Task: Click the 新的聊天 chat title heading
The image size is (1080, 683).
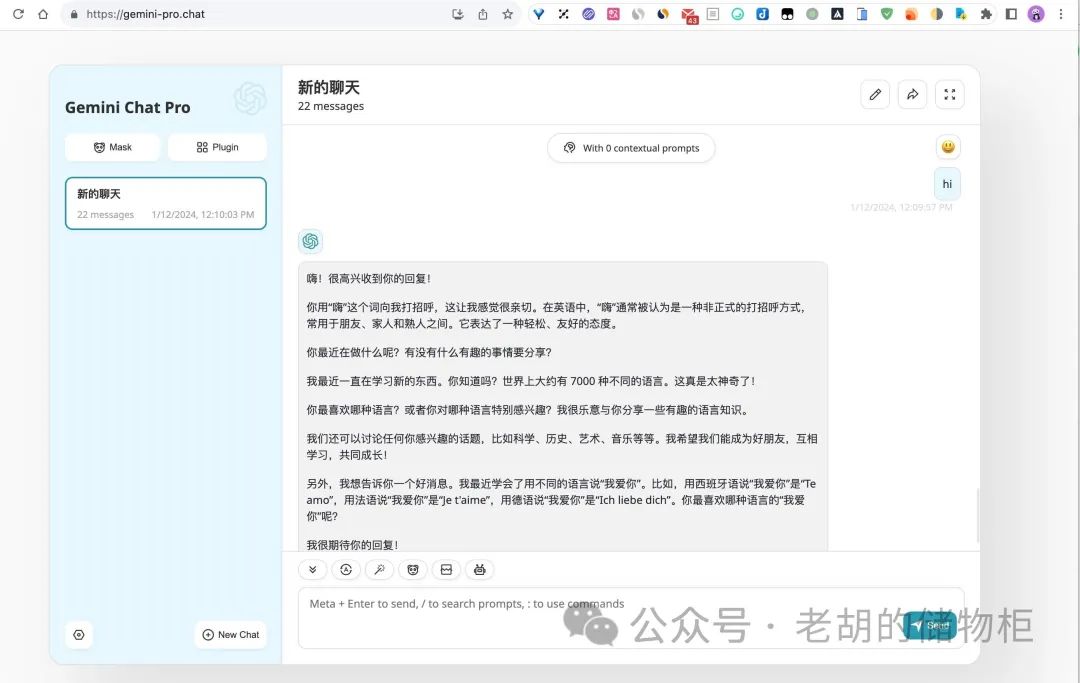Action: 329,87
